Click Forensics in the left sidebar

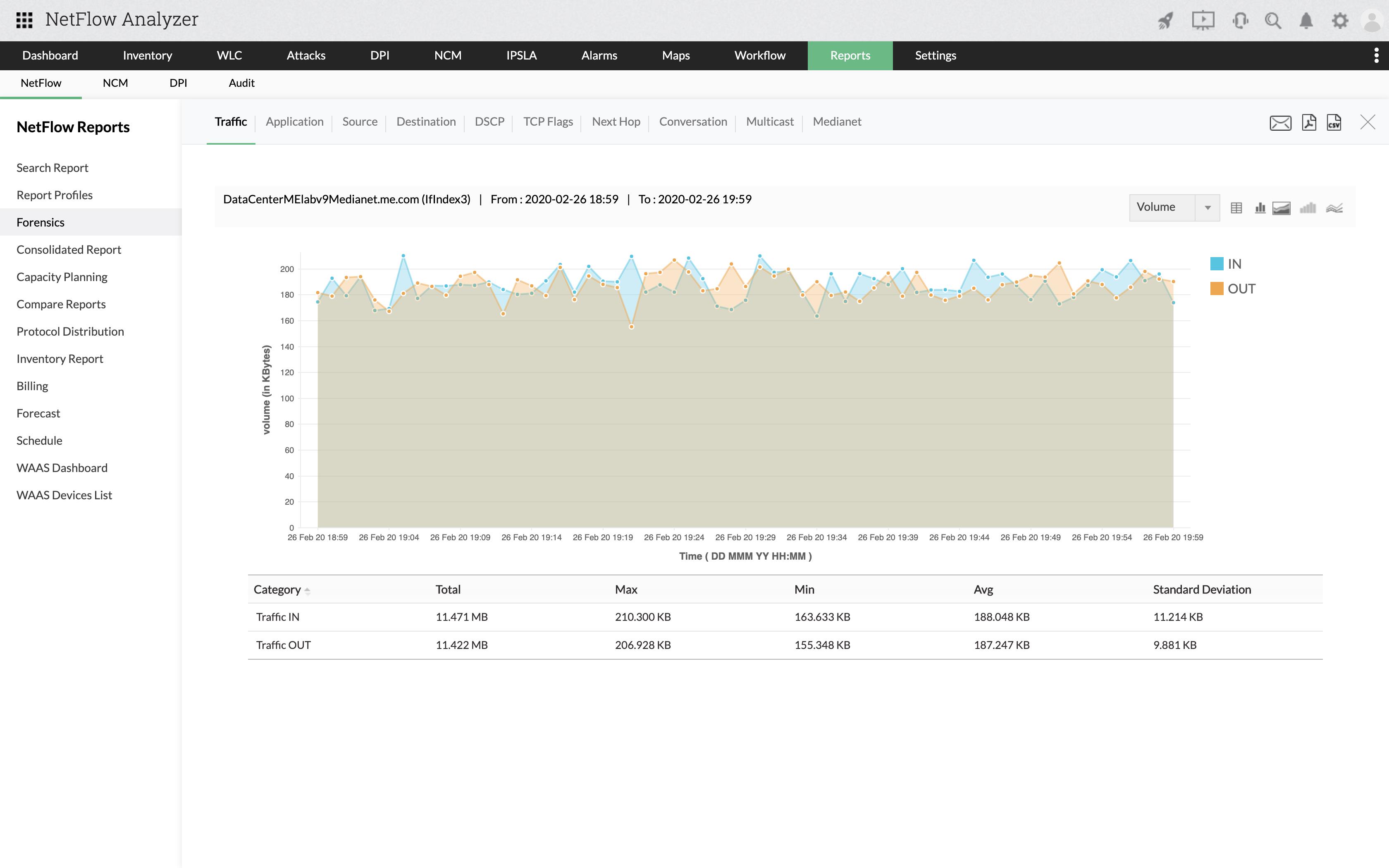click(40, 221)
